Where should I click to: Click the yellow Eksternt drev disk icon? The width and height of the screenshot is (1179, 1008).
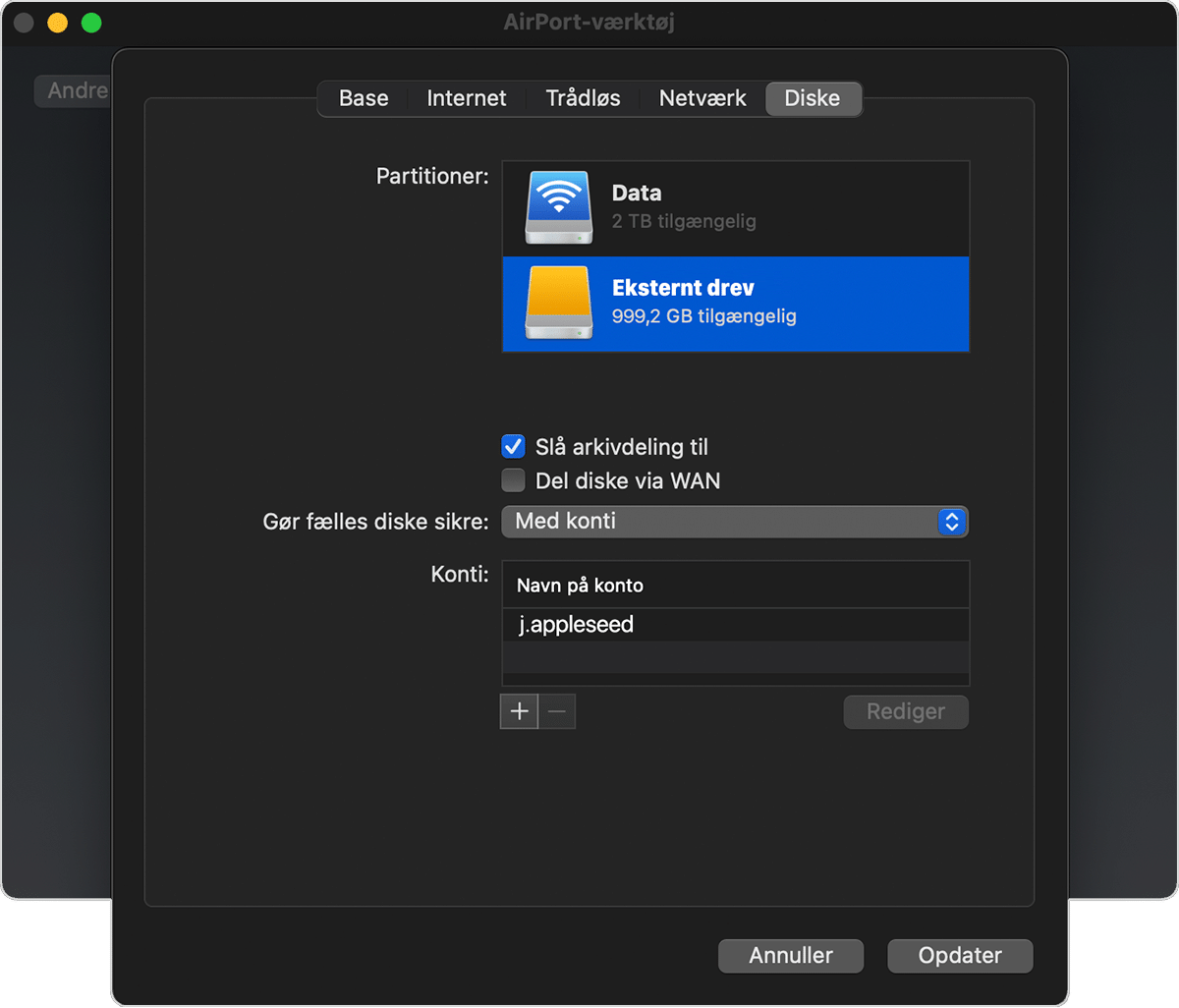click(558, 303)
